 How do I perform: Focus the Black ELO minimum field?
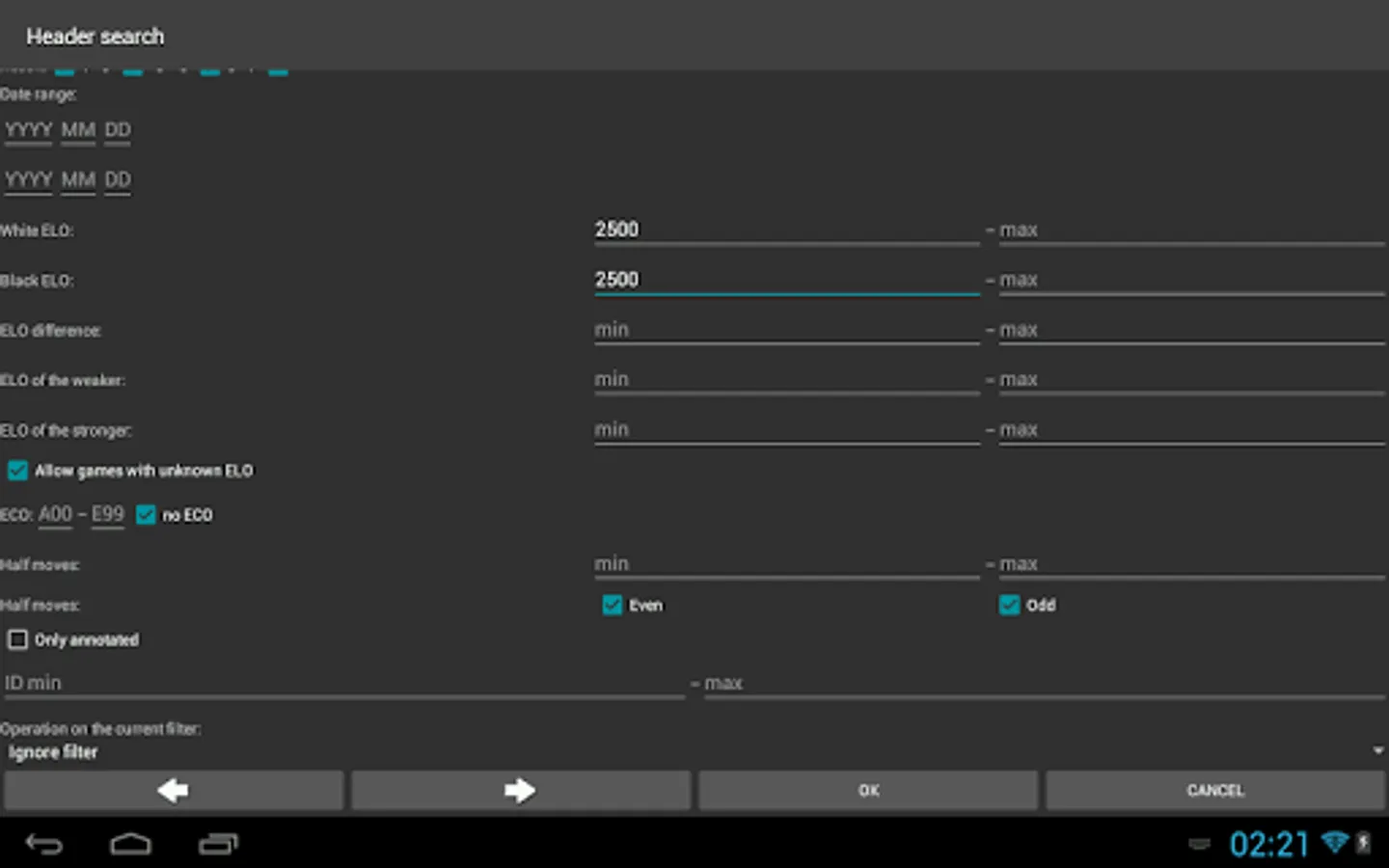786,280
